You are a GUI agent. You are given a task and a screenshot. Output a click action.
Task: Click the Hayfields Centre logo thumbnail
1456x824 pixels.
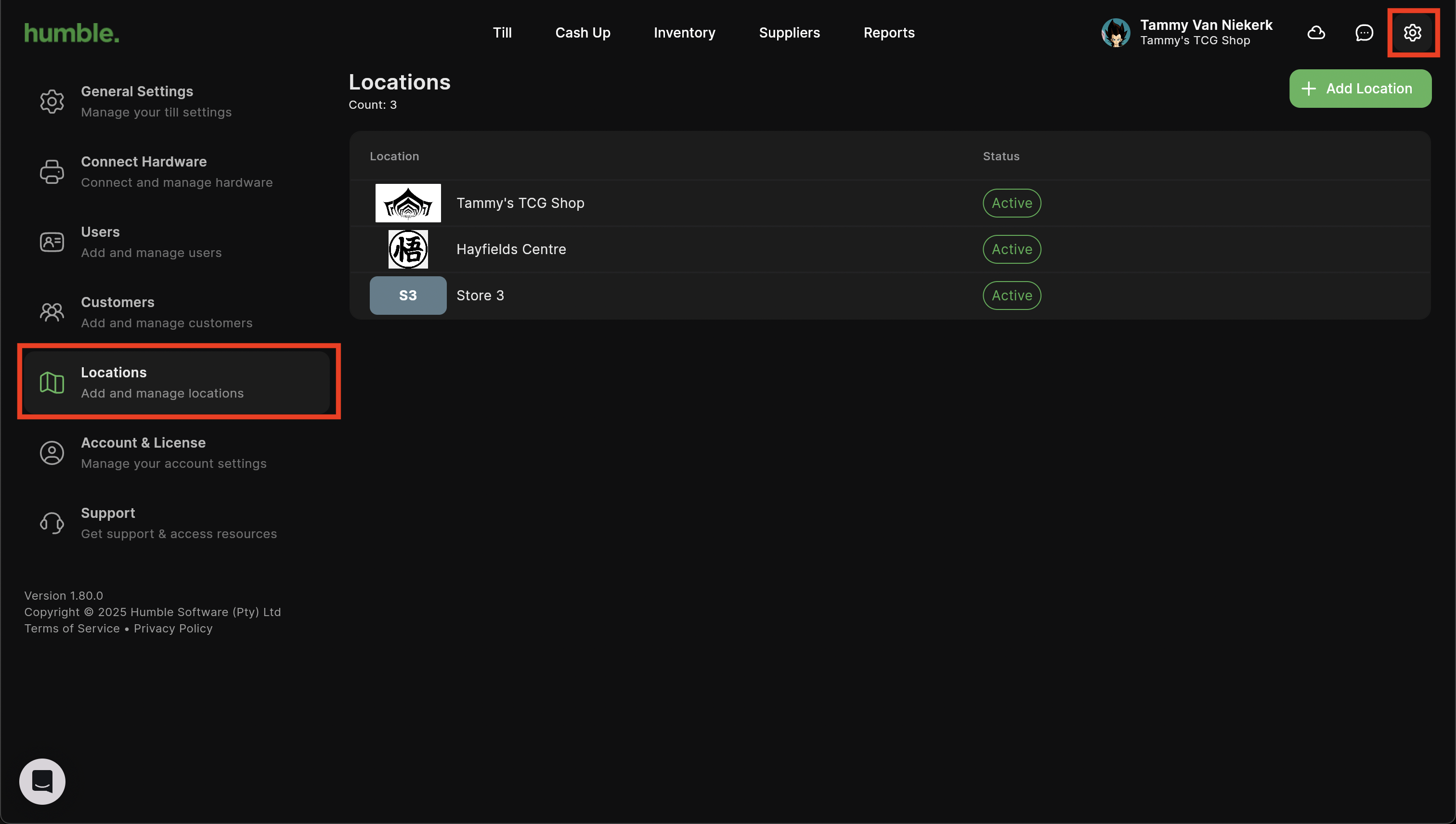408,249
